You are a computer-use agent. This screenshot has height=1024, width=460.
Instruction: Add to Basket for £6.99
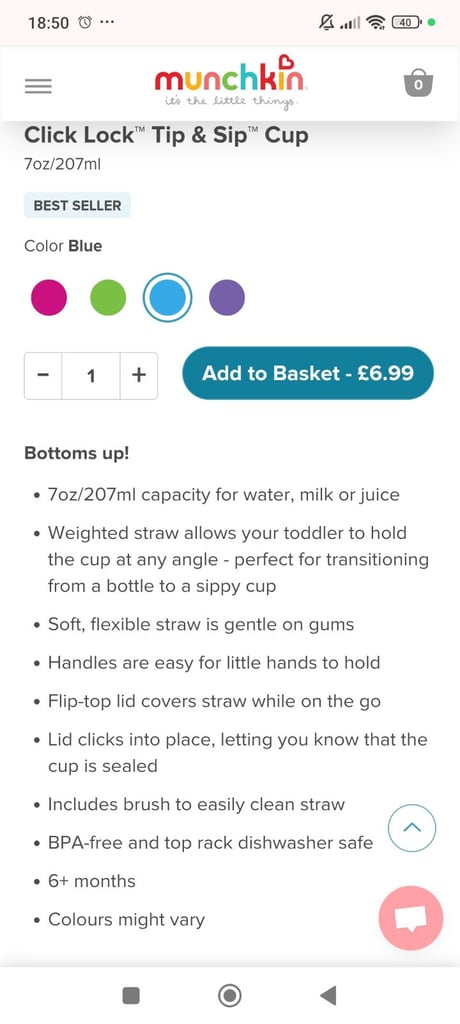308,373
